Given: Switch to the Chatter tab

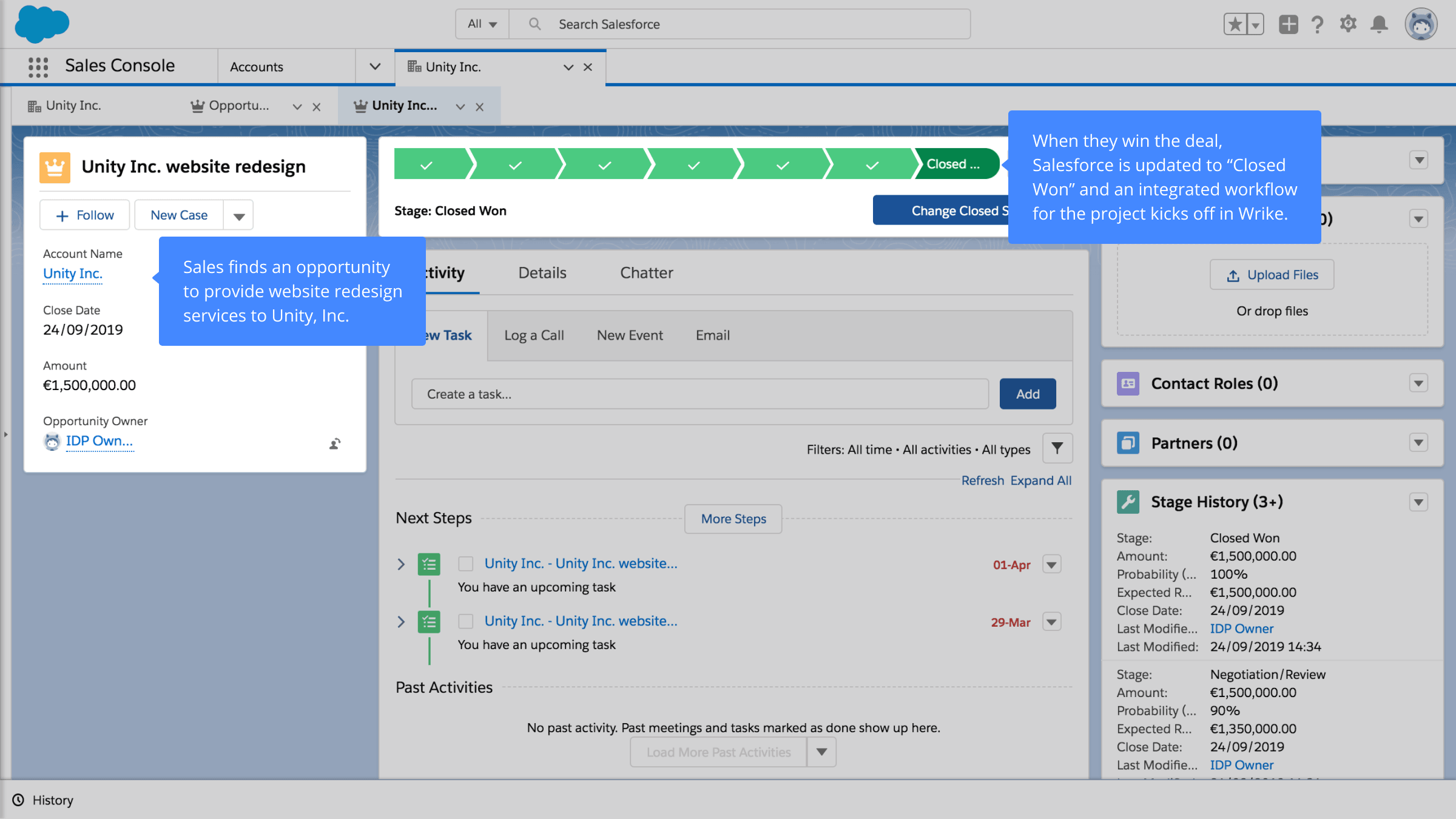Looking at the screenshot, I should 647,273.
